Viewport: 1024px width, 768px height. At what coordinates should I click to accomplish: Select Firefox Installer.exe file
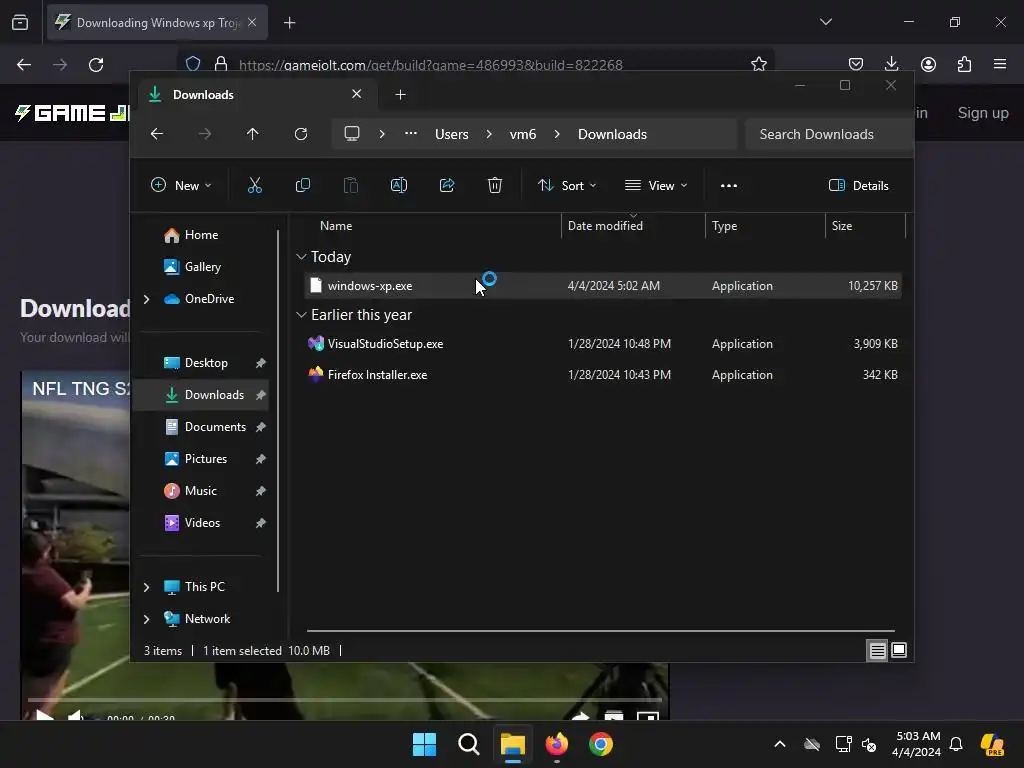(603, 375)
